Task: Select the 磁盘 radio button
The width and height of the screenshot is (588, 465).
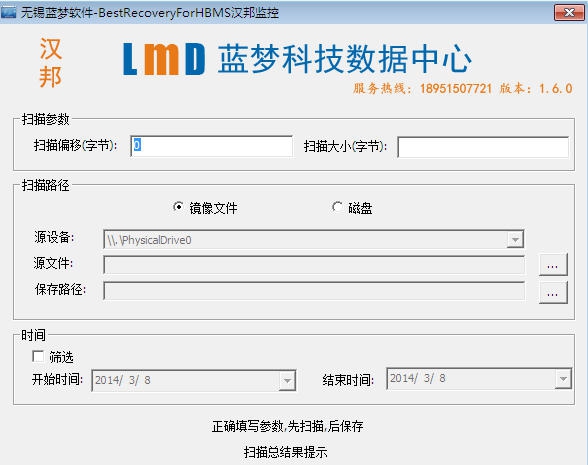Action: click(x=337, y=207)
